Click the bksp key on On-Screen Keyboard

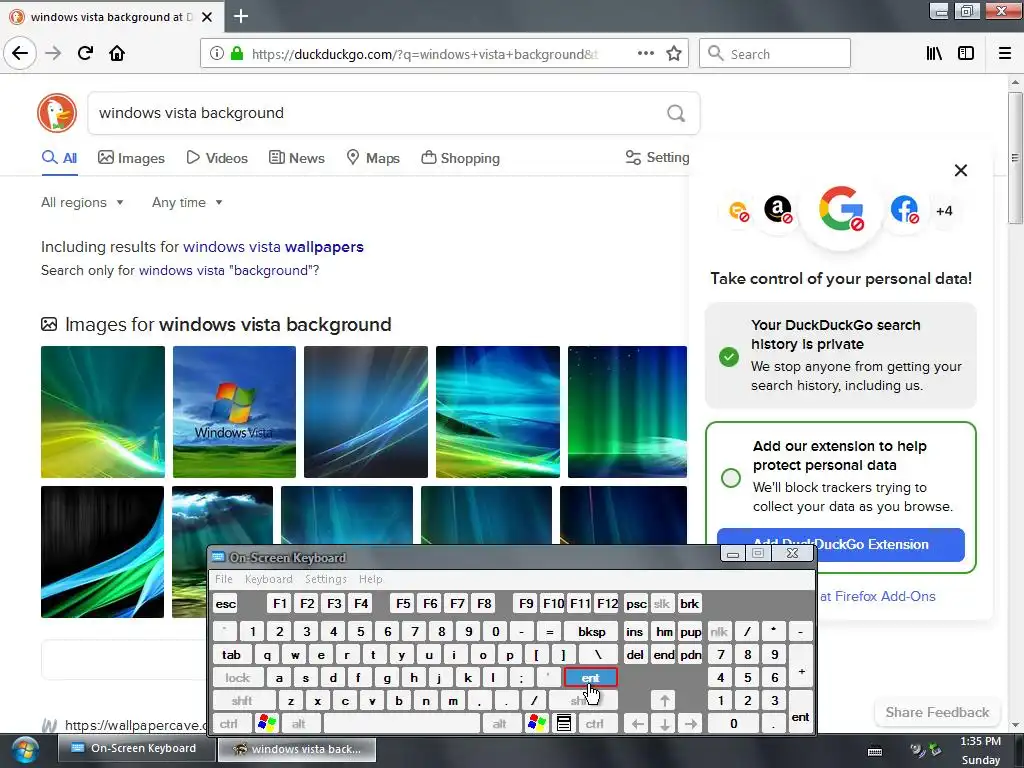pyautogui.click(x=592, y=632)
